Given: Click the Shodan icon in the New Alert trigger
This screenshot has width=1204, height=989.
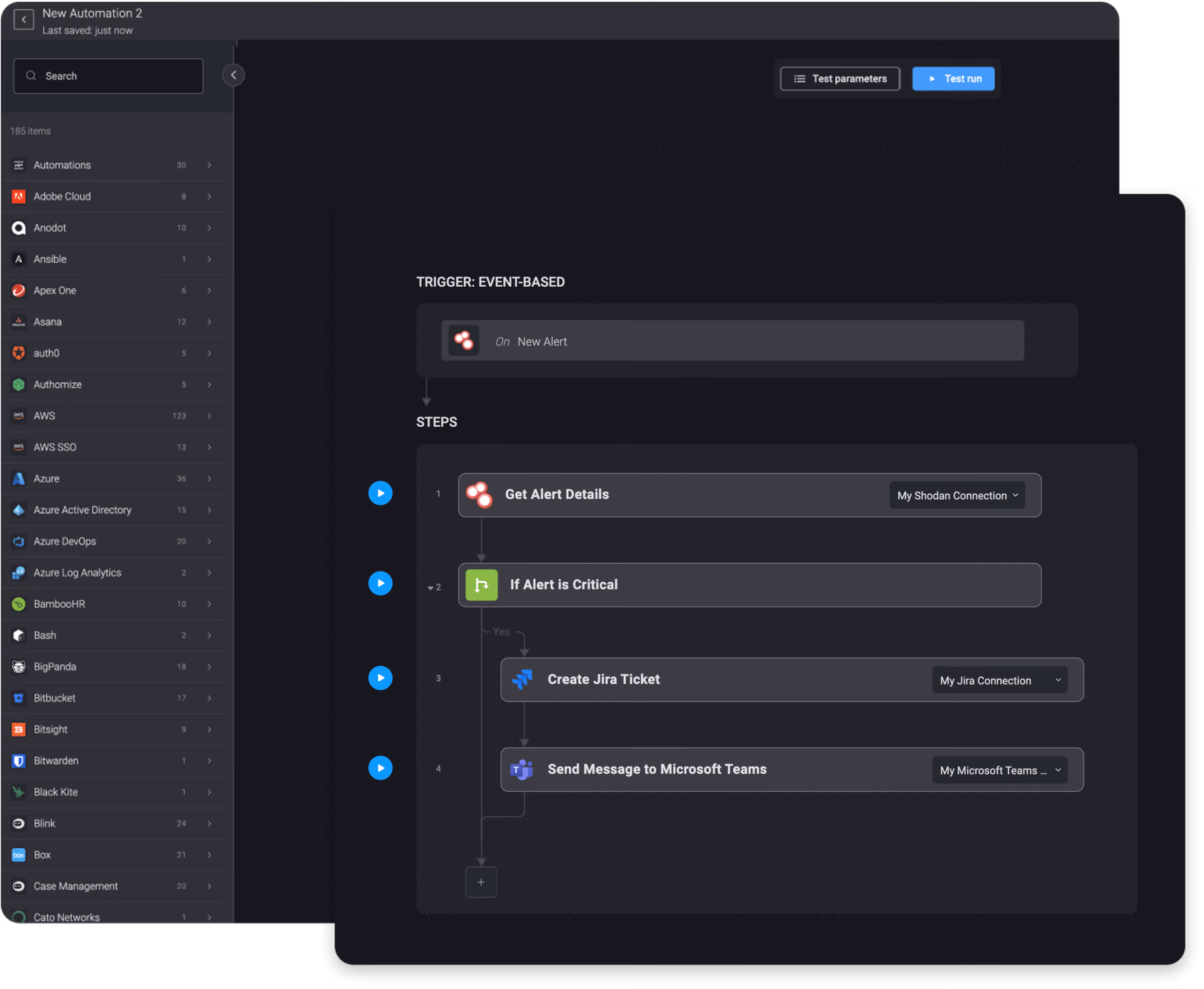Looking at the screenshot, I should (x=464, y=341).
